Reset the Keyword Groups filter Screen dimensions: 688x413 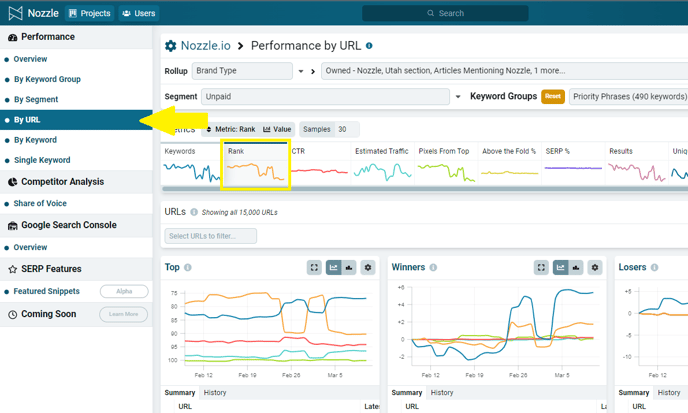553,97
